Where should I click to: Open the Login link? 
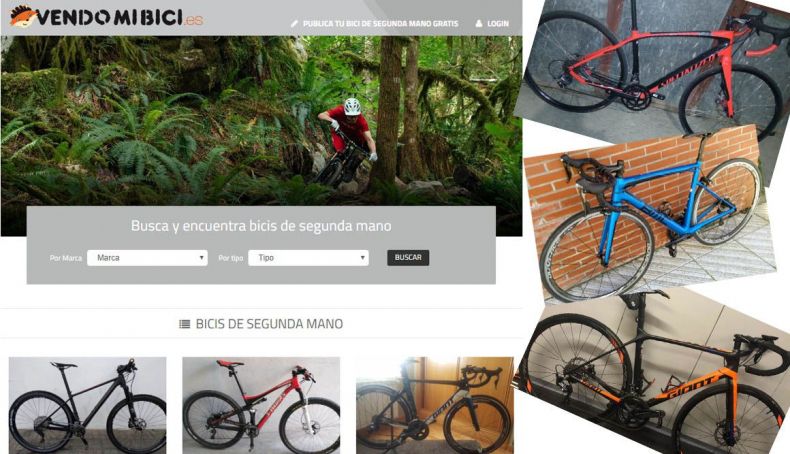point(498,23)
